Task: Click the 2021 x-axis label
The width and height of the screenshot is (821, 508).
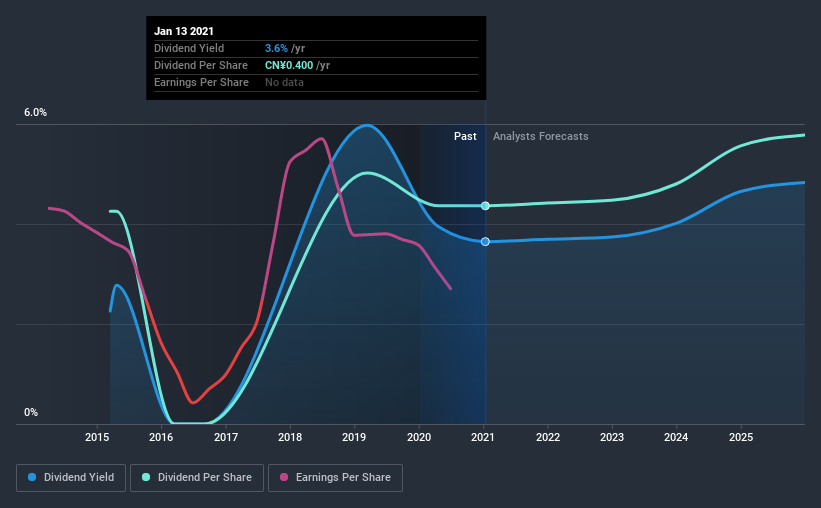Action: tap(483, 437)
